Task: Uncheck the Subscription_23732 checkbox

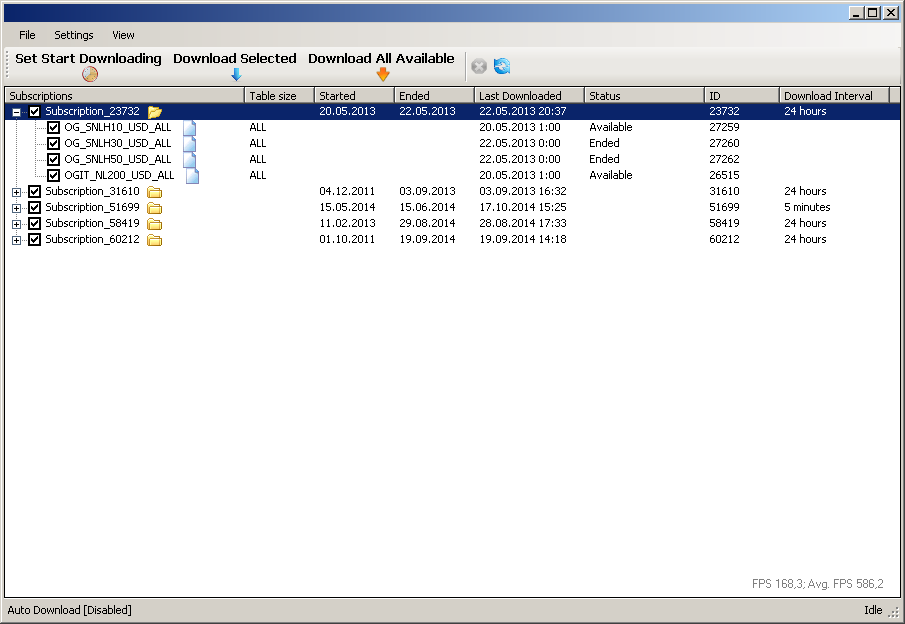Action: [x=35, y=111]
